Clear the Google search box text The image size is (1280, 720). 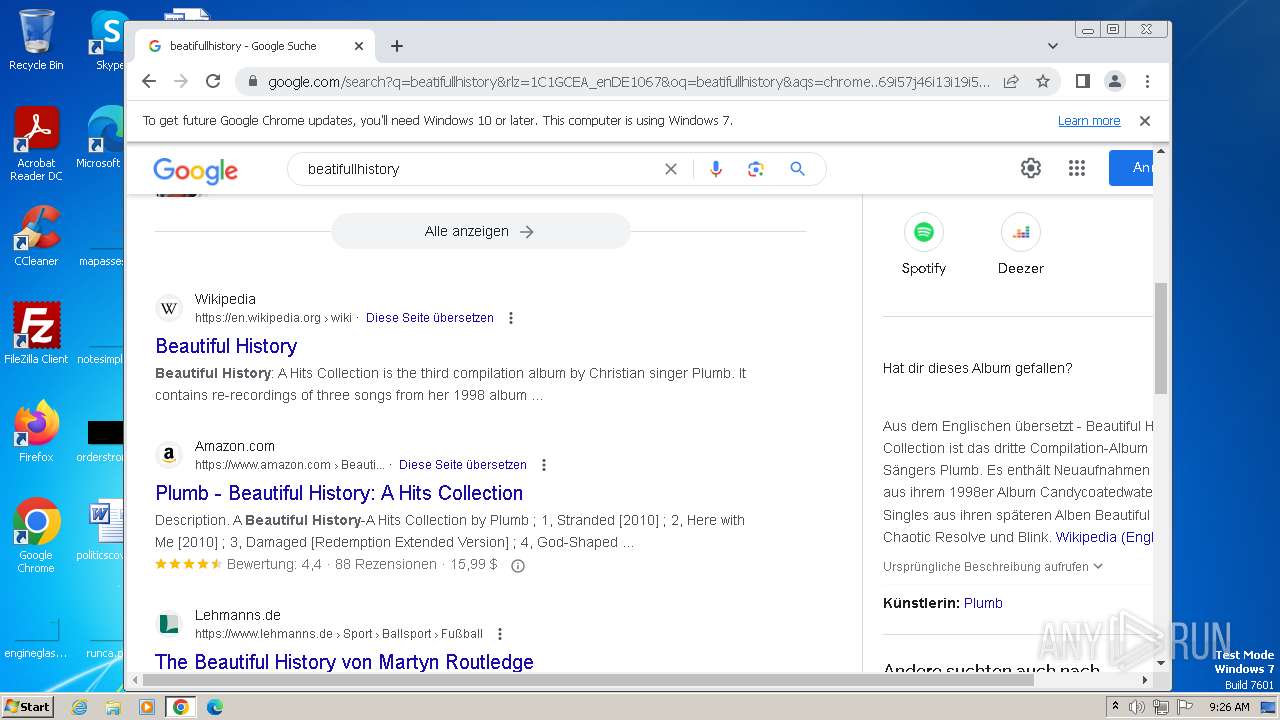click(671, 169)
